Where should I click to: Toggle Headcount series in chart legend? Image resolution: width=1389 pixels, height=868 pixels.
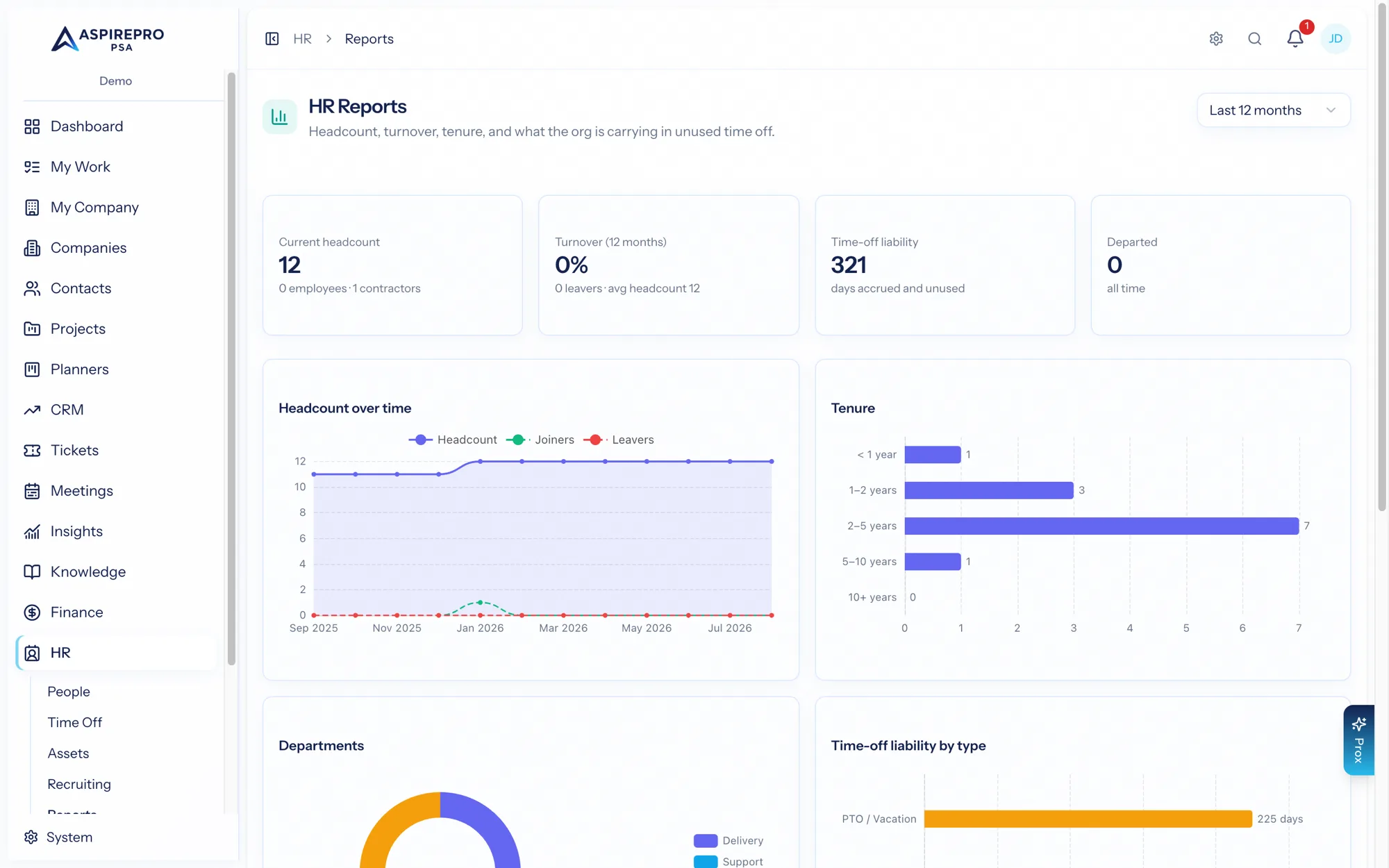coord(453,440)
